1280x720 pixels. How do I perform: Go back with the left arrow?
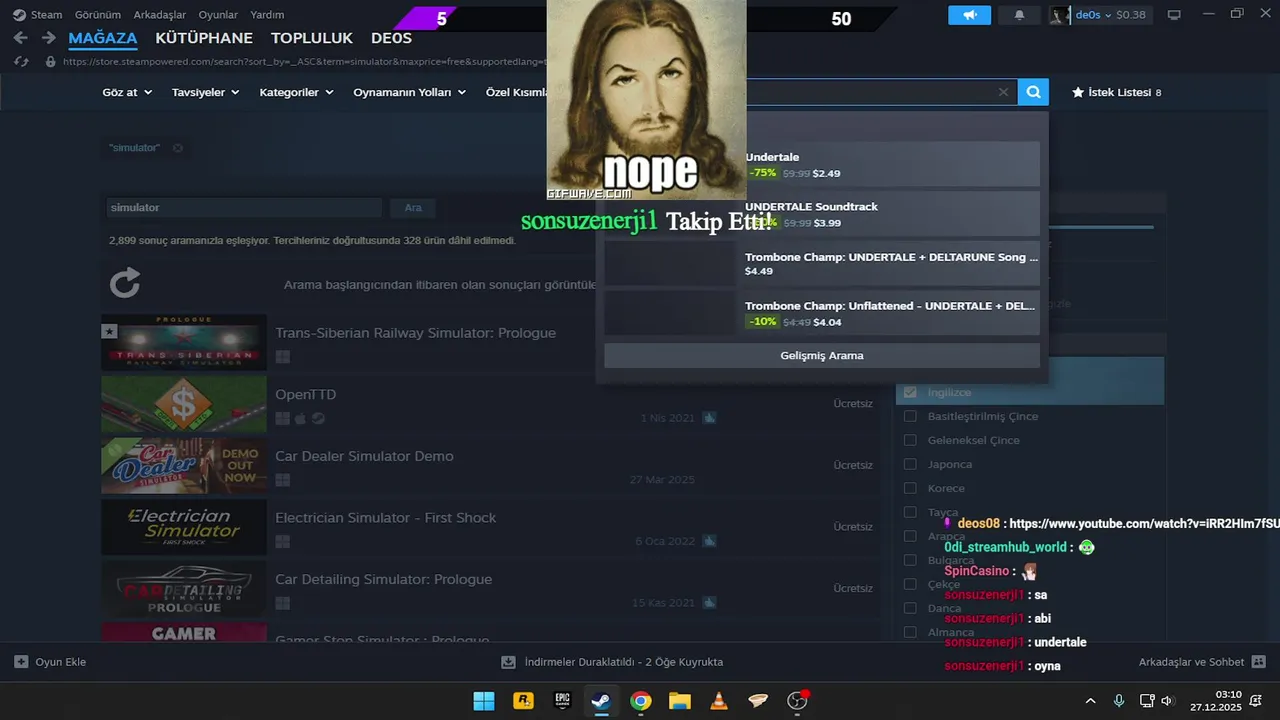tap(21, 38)
